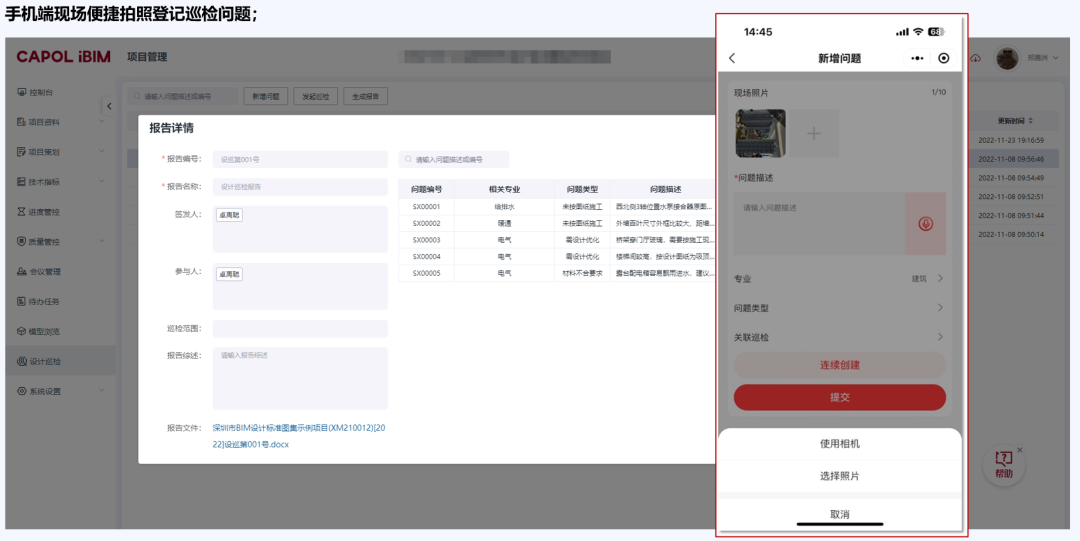Click the 问题描述 text input area
The height and width of the screenshot is (541, 1080).
(819, 224)
